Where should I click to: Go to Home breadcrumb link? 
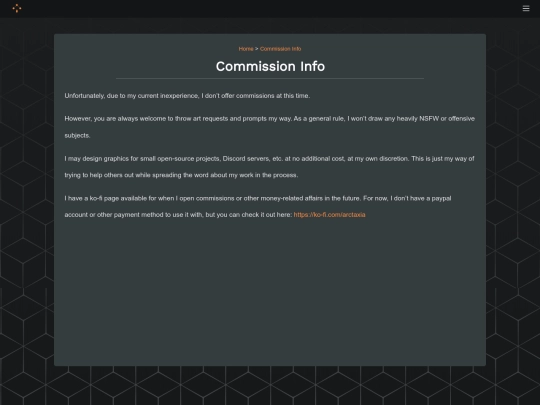(246, 49)
